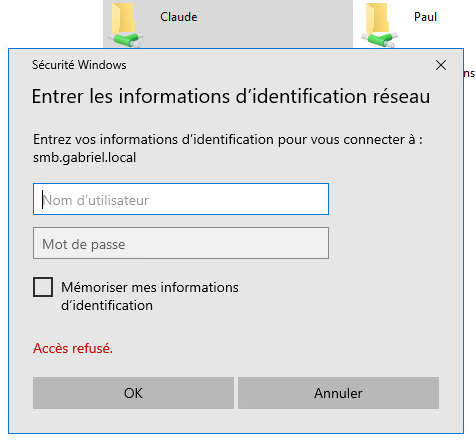Focus the Mot de passe field
476x441 pixels.
(181, 243)
